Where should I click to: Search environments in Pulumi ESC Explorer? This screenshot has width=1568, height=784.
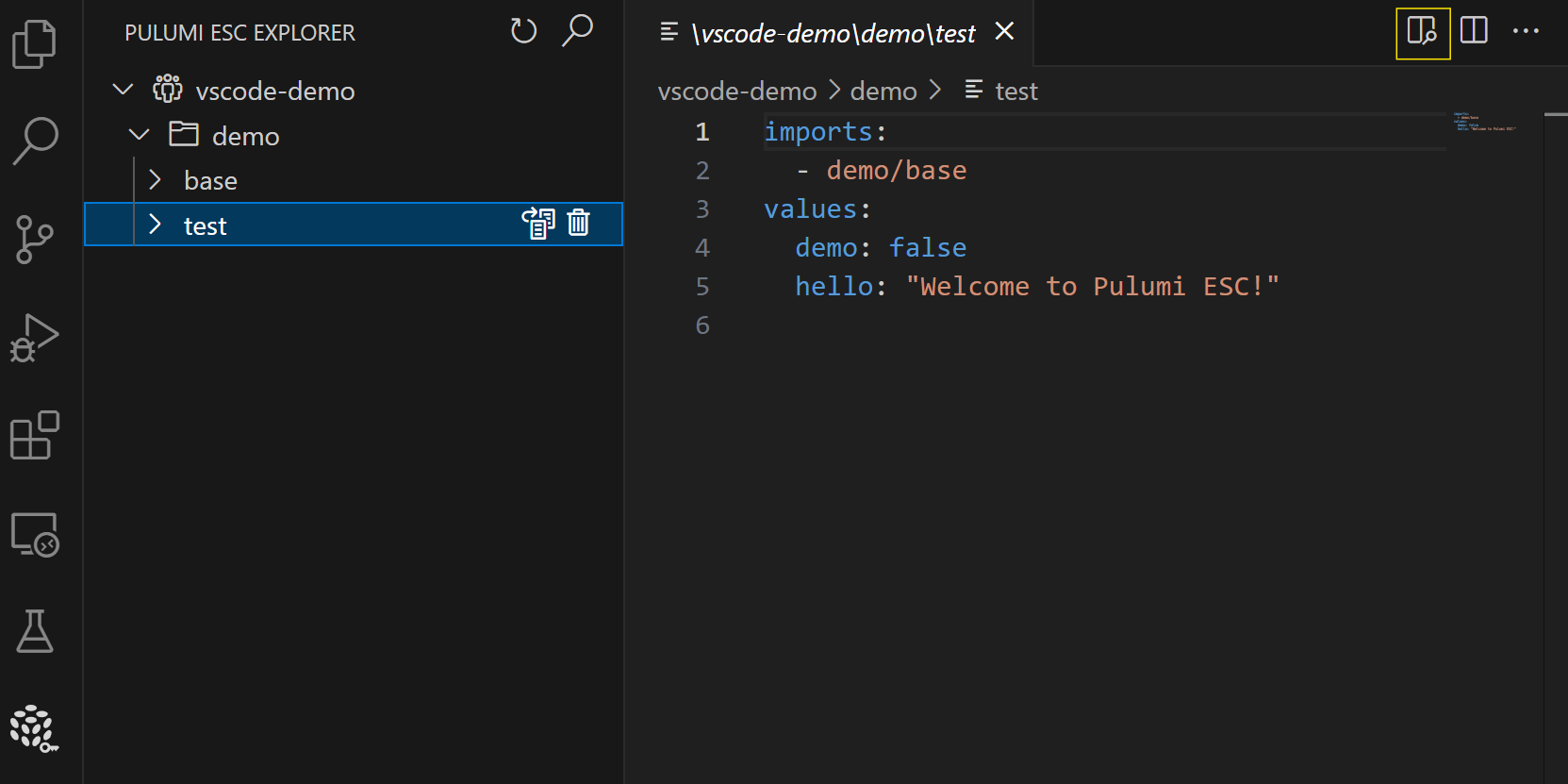tap(577, 31)
